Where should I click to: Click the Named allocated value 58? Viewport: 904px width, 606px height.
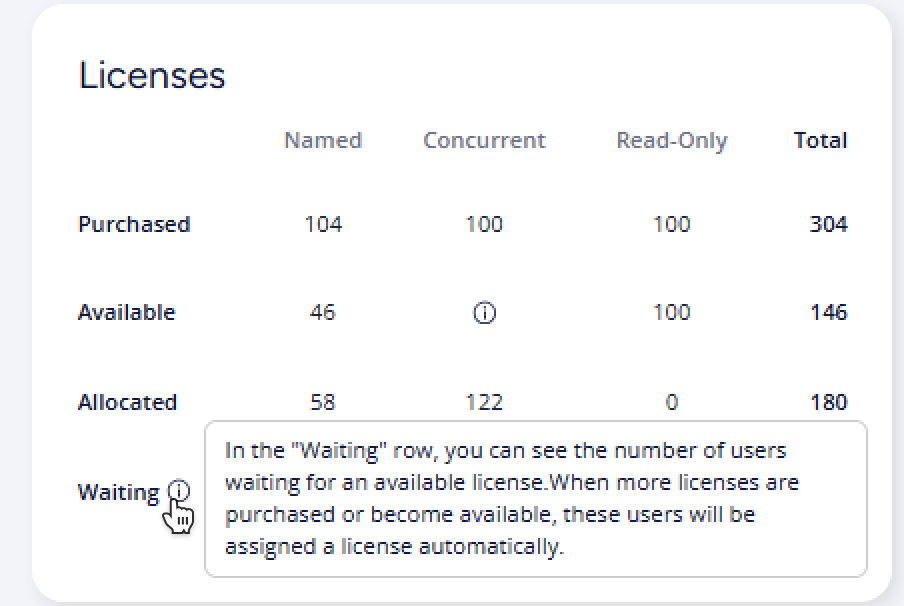pyautogui.click(x=322, y=402)
